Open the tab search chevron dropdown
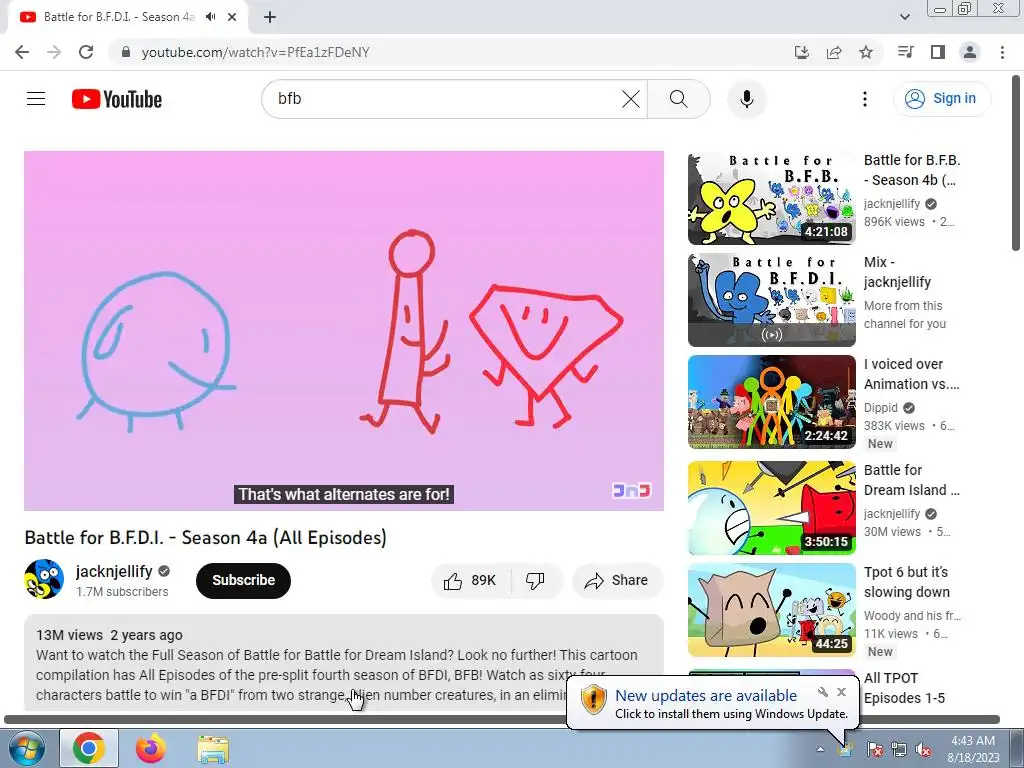This screenshot has height=768, width=1024. tap(904, 17)
